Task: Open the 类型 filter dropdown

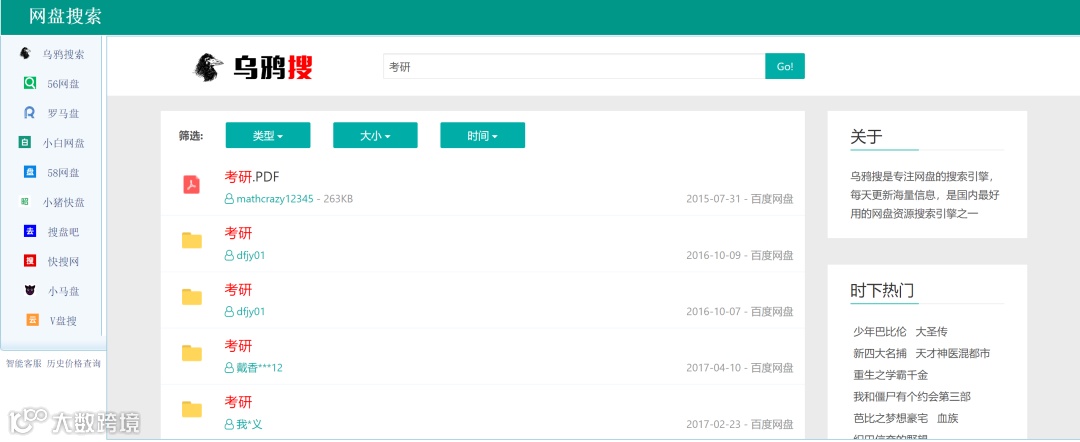Action: (268, 136)
